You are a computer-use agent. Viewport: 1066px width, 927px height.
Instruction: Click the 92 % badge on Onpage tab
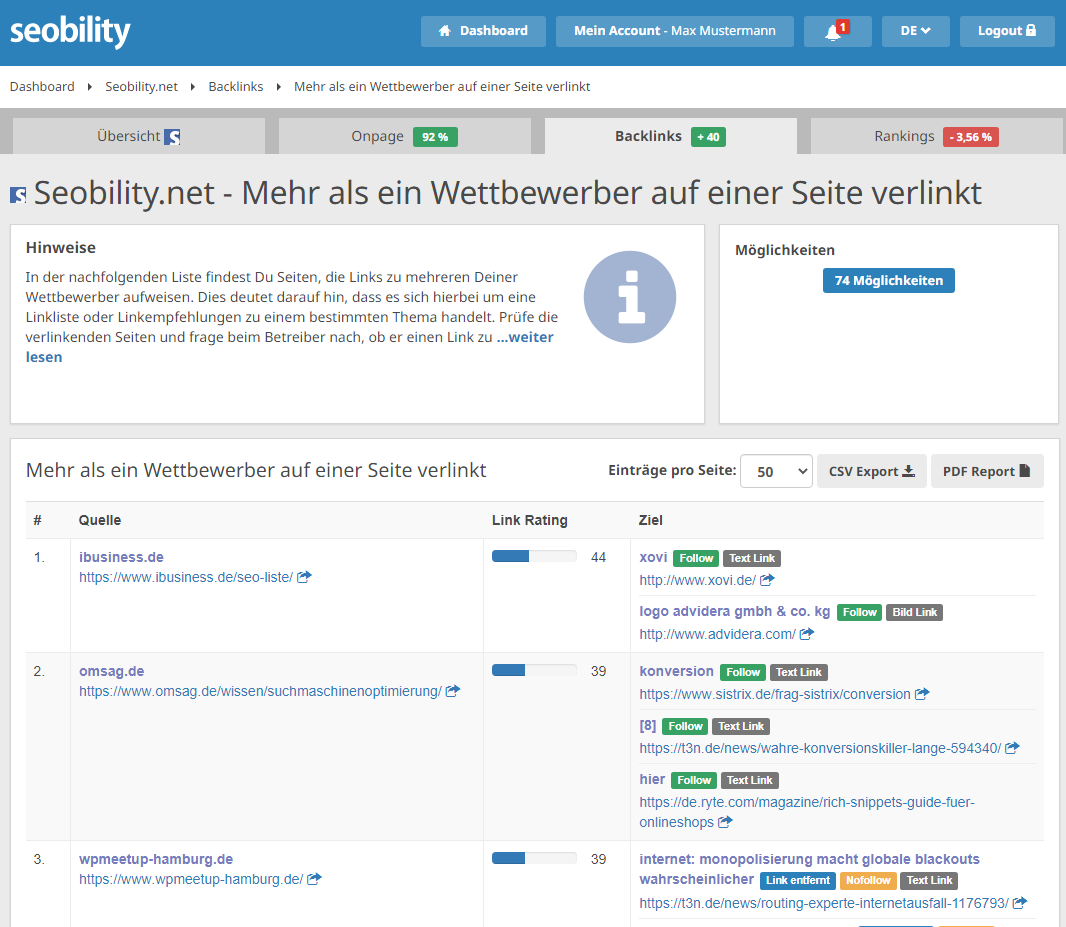click(x=435, y=137)
